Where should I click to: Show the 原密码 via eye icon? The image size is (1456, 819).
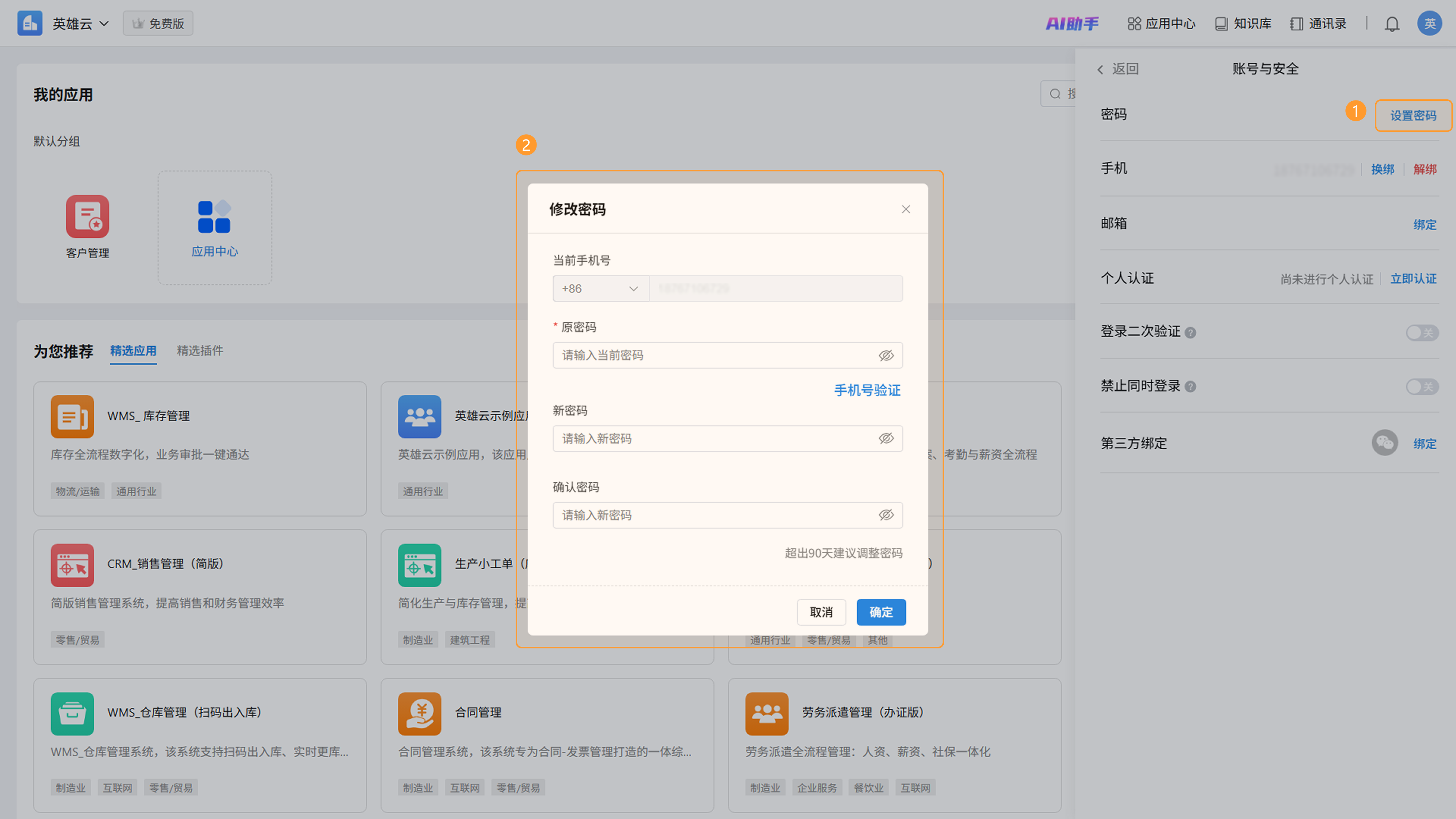[x=886, y=356]
